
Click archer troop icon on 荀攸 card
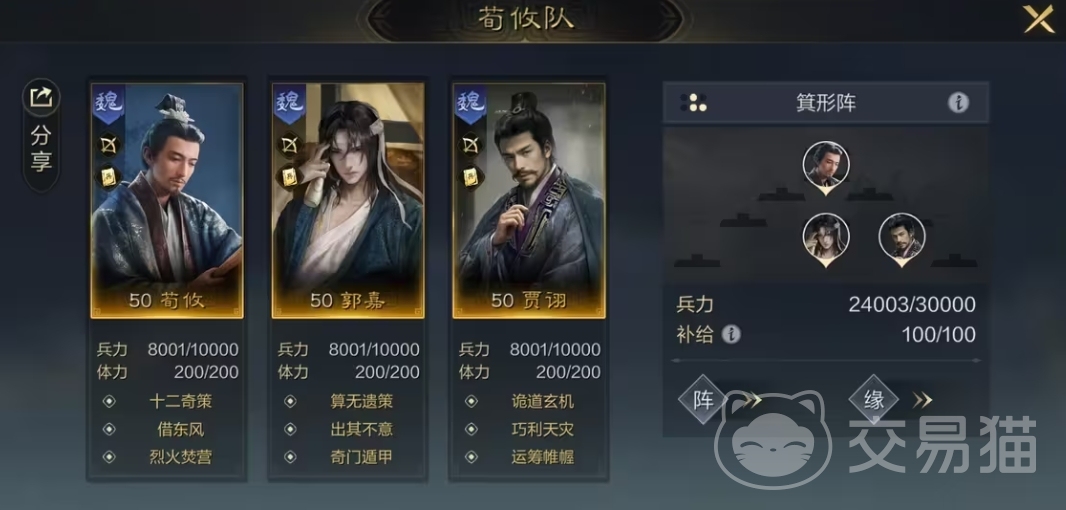click(x=109, y=144)
